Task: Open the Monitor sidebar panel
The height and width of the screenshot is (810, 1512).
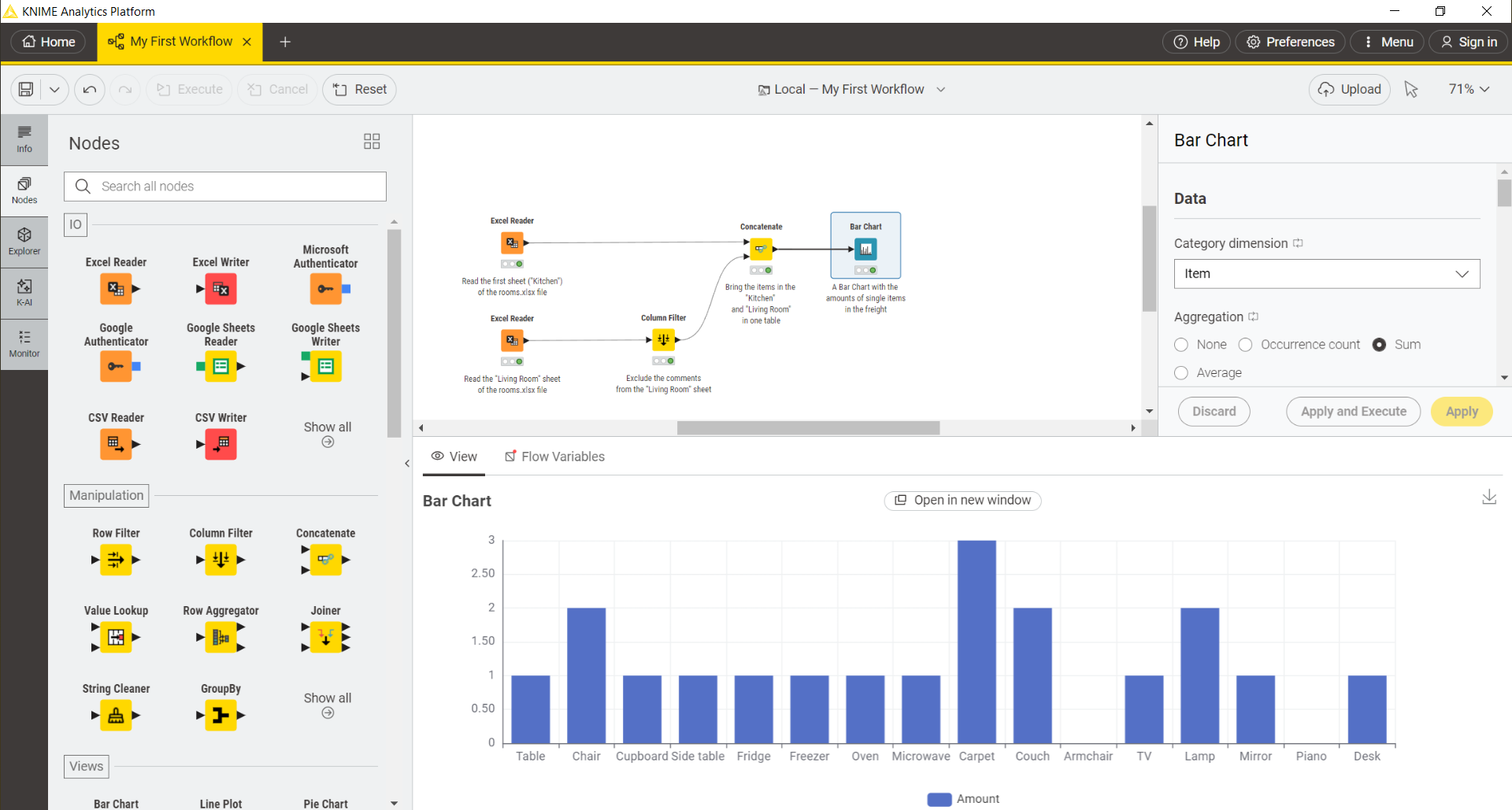Action: tap(24, 344)
